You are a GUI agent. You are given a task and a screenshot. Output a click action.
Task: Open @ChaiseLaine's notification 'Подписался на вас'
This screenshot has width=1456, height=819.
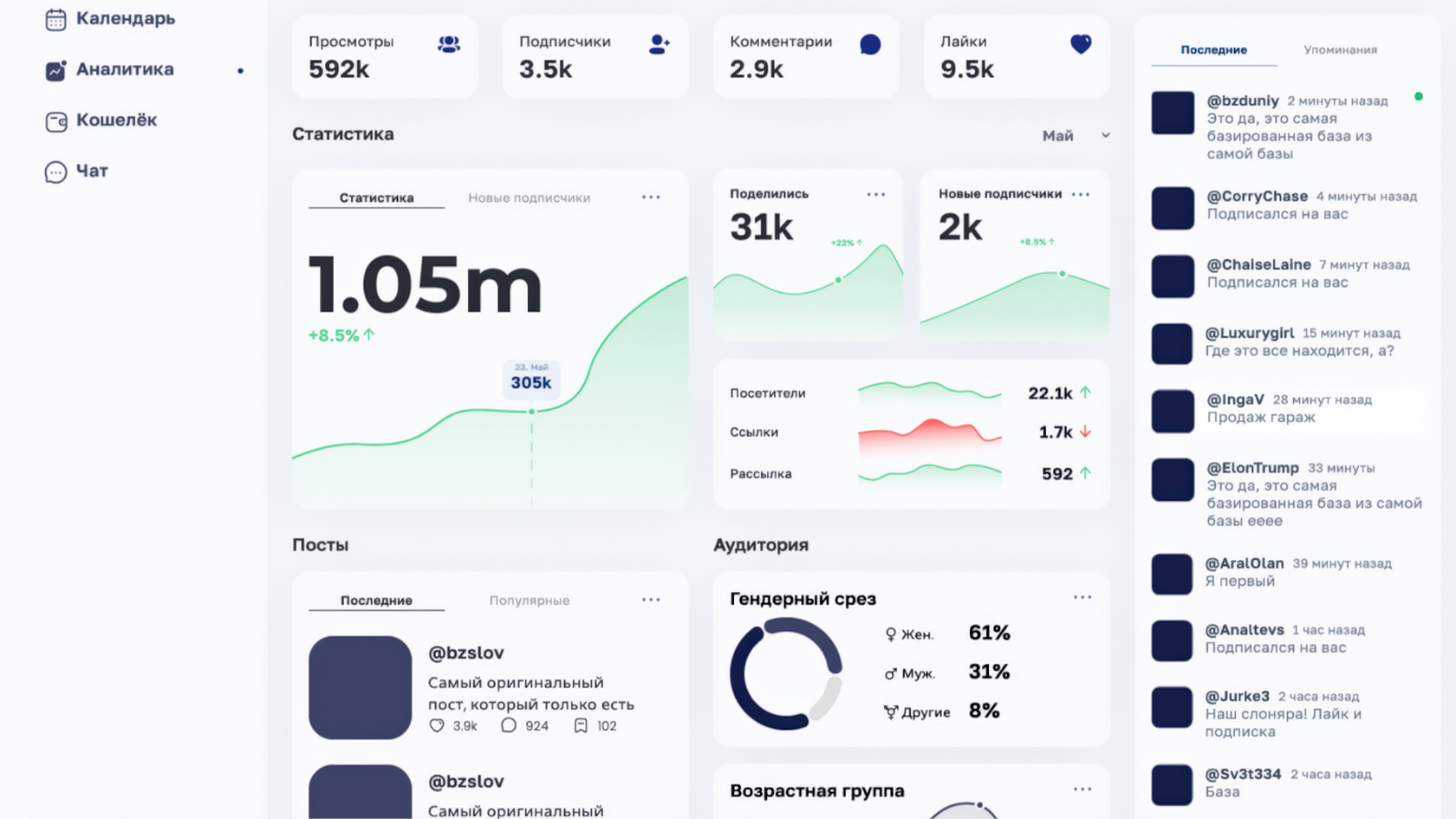click(x=1277, y=282)
